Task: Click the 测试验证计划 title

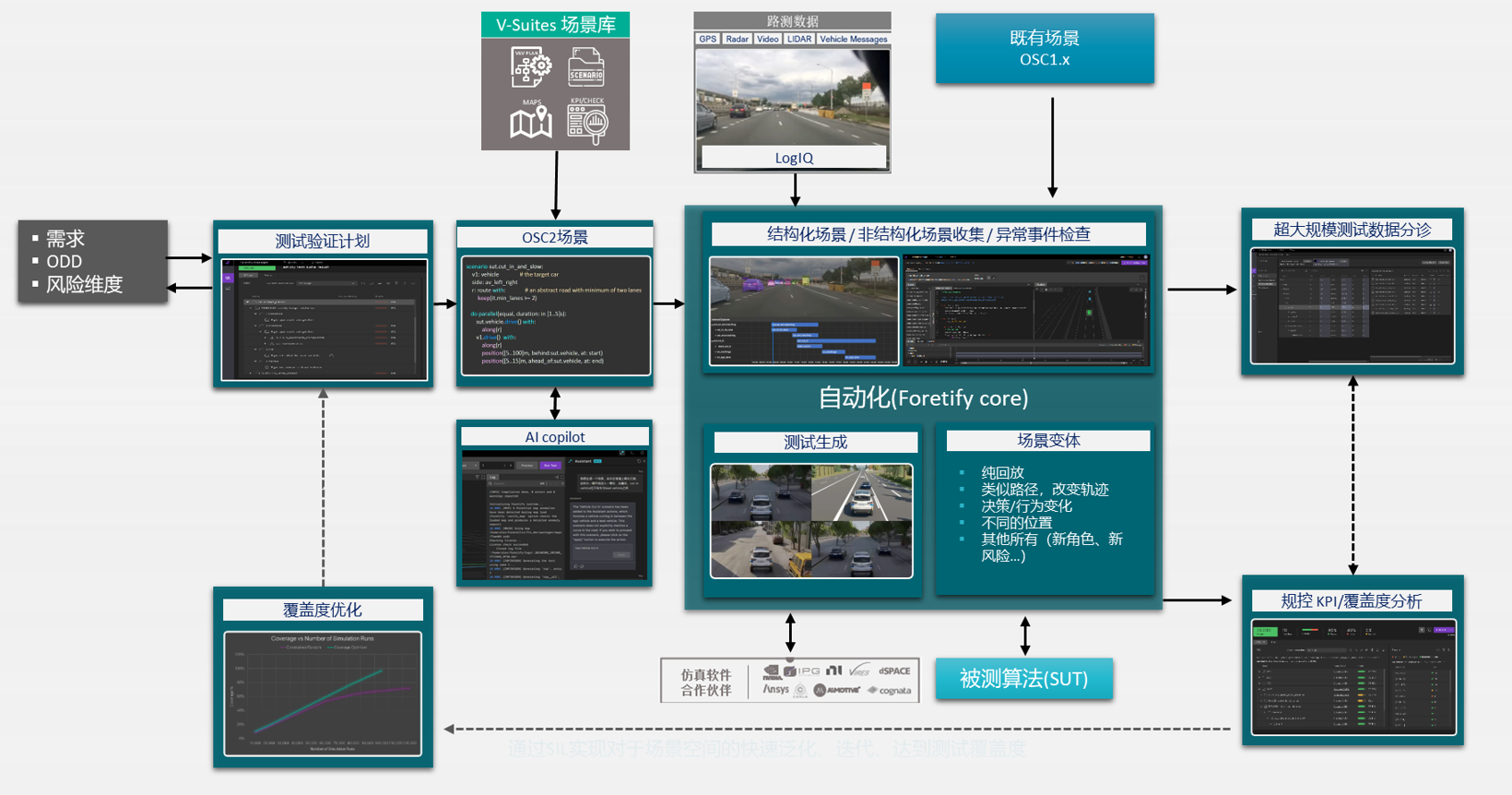Action: (323, 241)
